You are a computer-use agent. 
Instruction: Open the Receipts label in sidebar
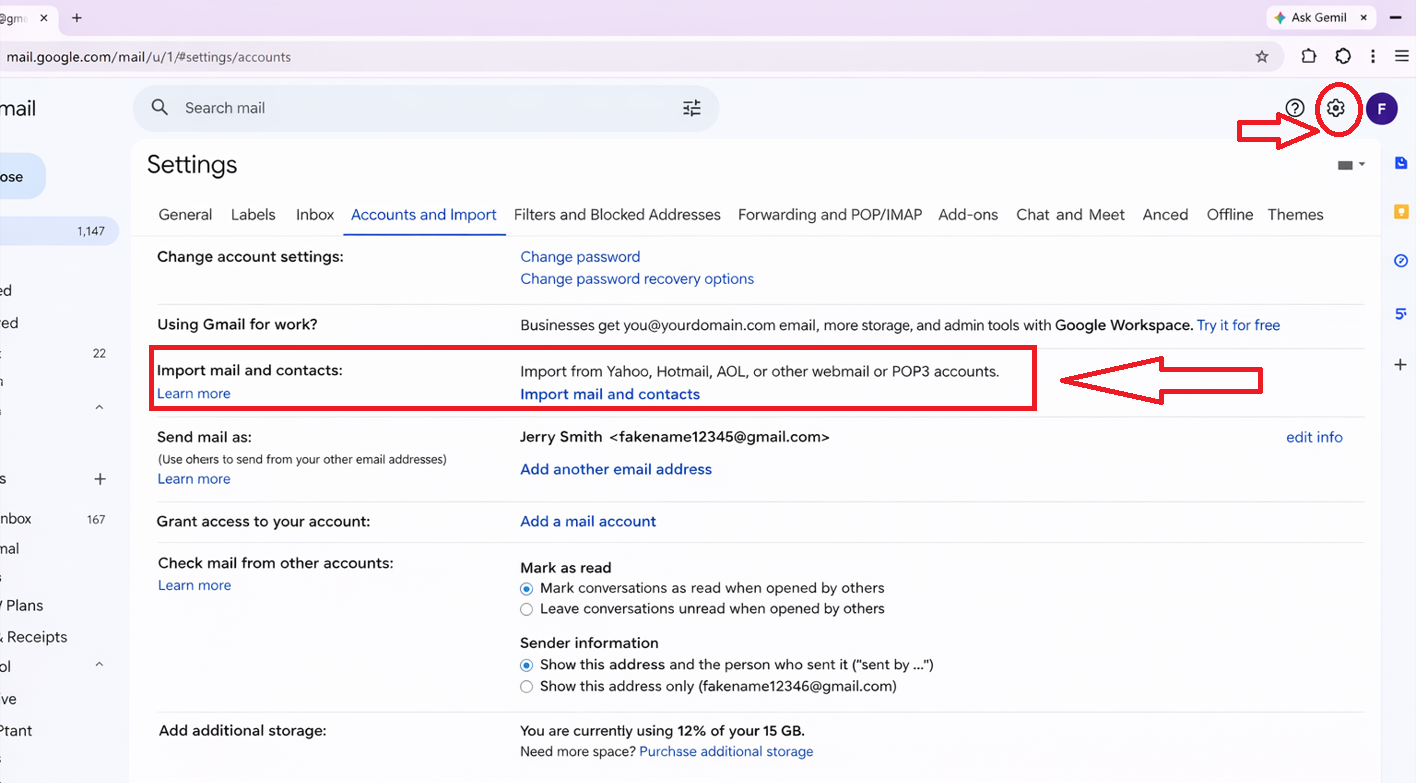coord(34,637)
